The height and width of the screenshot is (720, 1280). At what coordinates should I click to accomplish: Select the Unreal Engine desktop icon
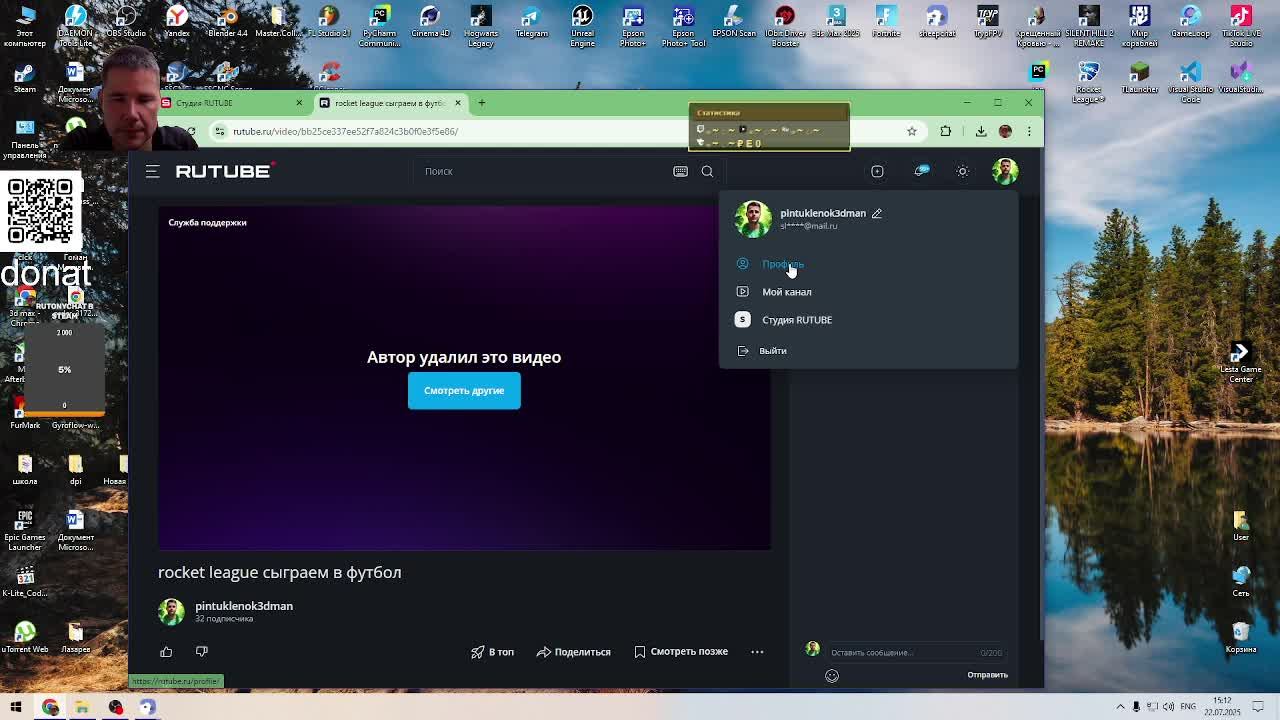point(582,26)
